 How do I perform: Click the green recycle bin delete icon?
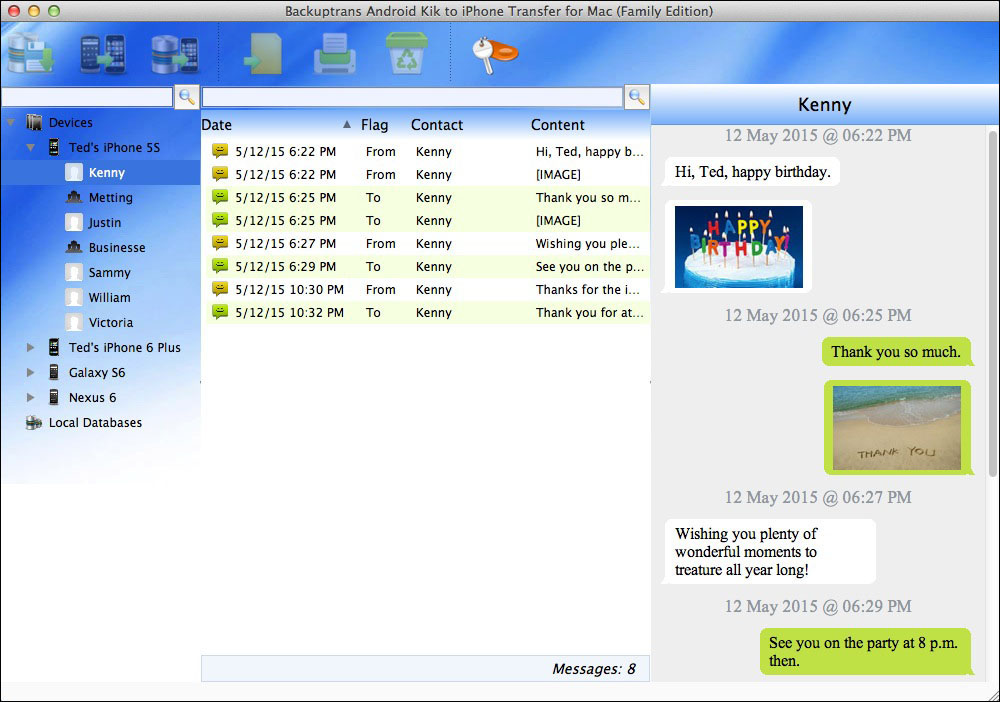tap(406, 54)
